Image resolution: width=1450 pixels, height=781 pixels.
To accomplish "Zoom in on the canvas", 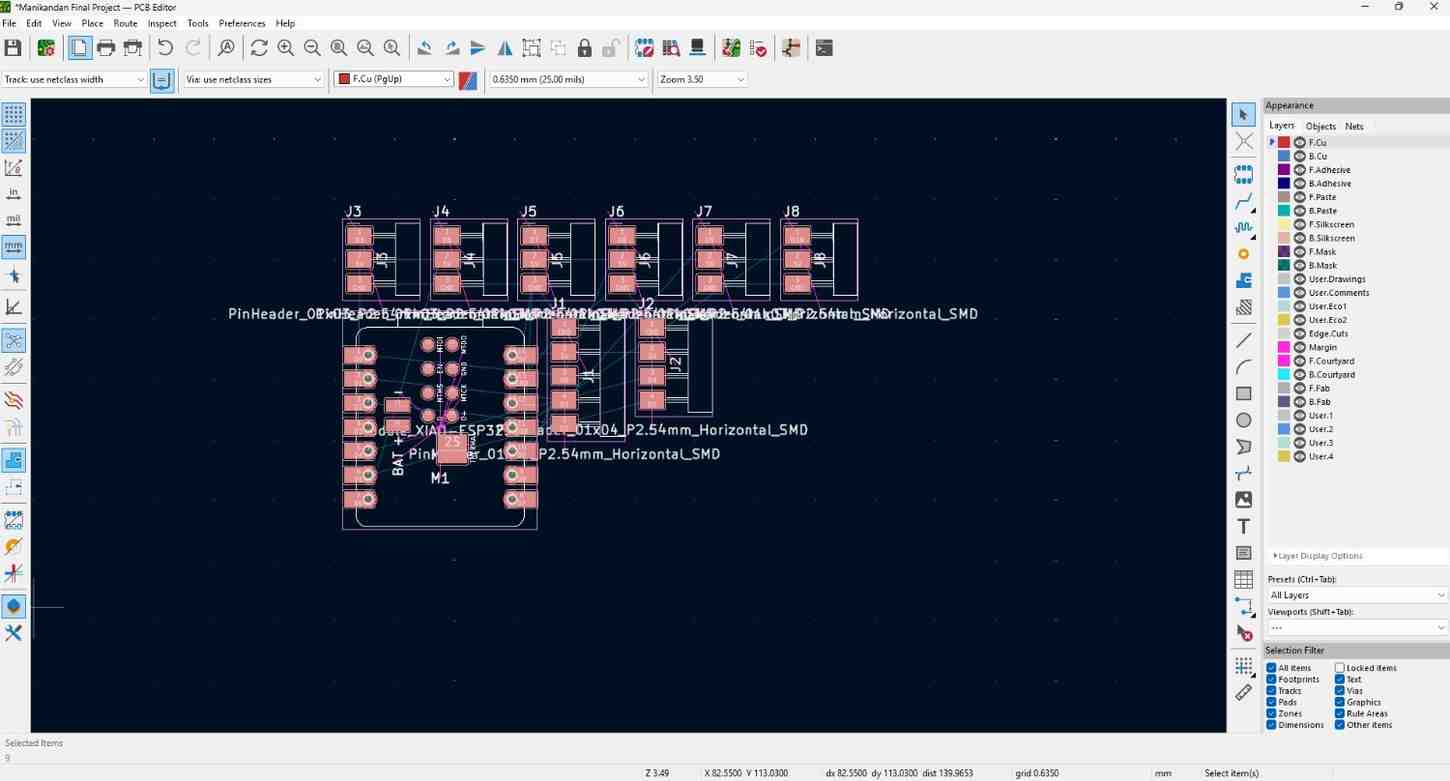I will tap(286, 48).
